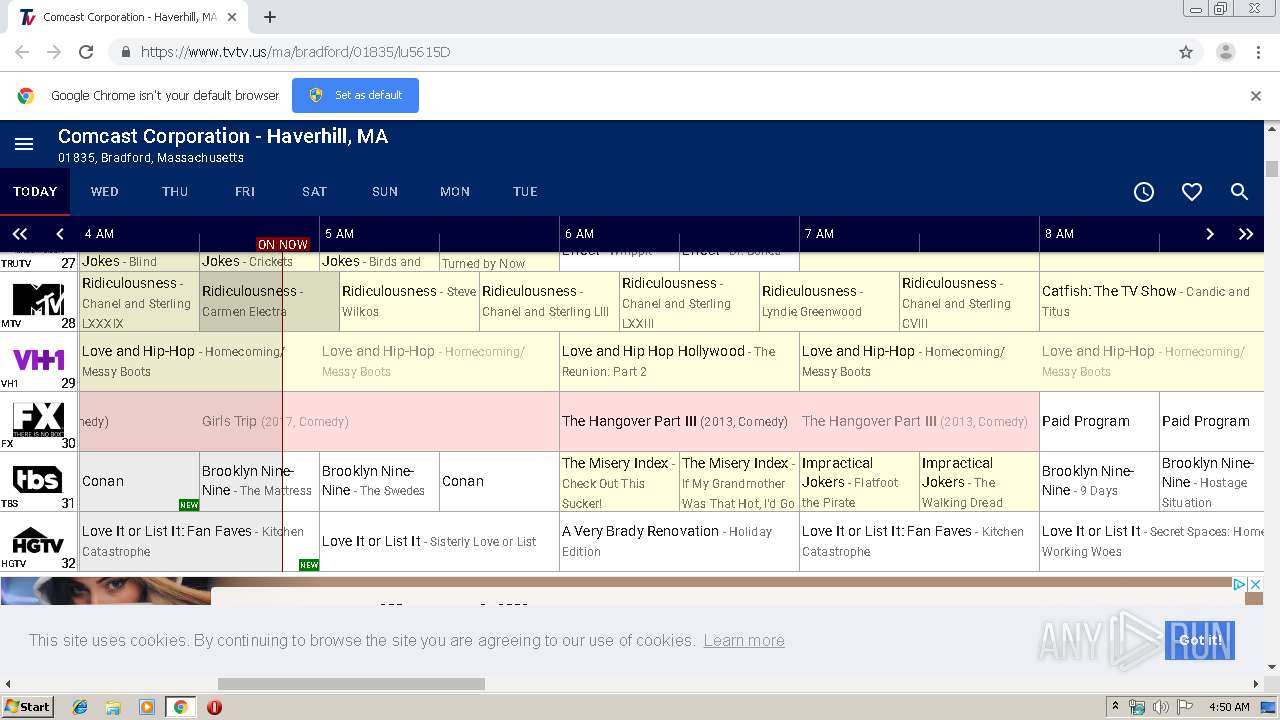Close the advertisement with X icon
Image resolution: width=1280 pixels, height=720 pixels.
point(1256,584)
